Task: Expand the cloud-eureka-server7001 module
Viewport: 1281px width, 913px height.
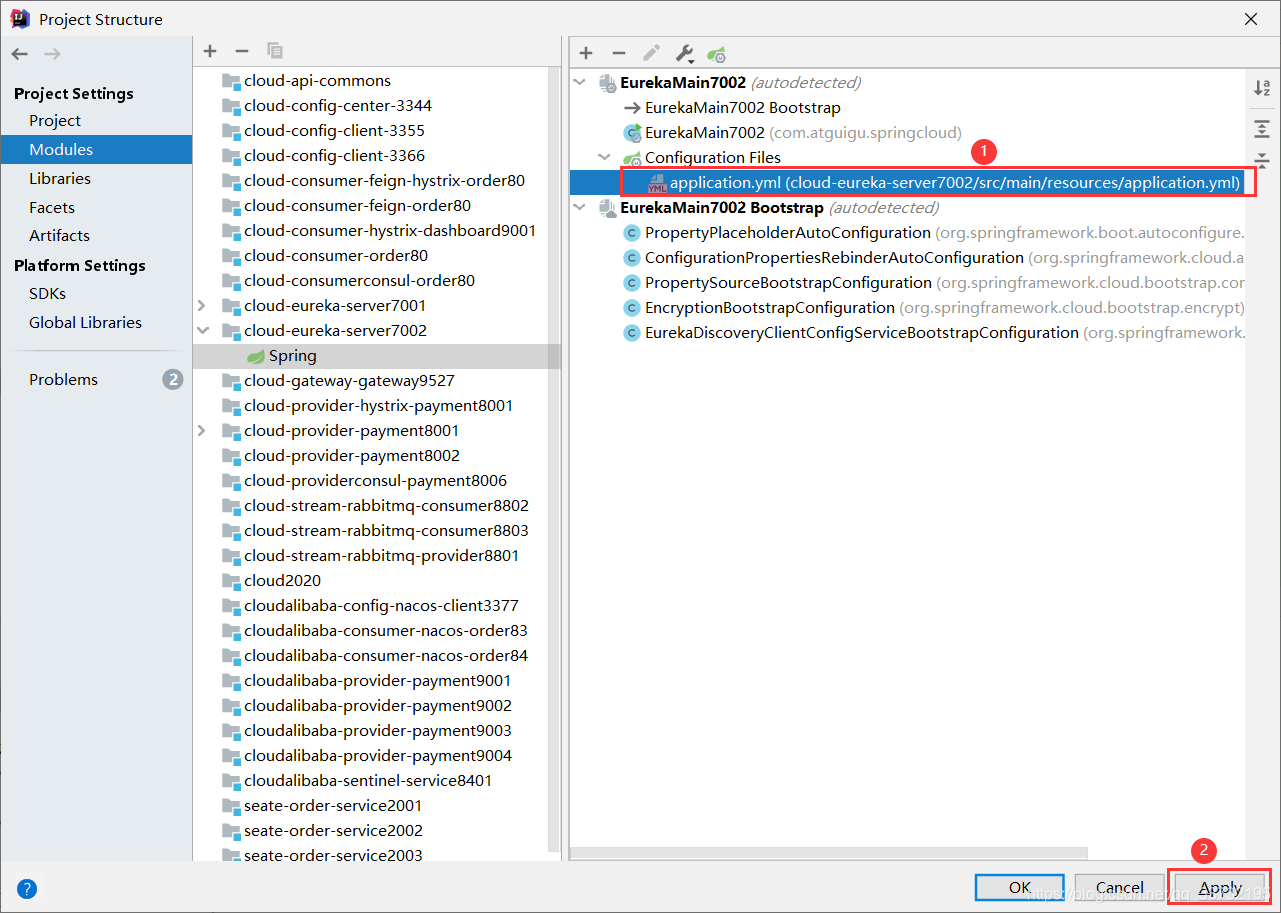Action: pyautogui.click(x=202, y=305)
